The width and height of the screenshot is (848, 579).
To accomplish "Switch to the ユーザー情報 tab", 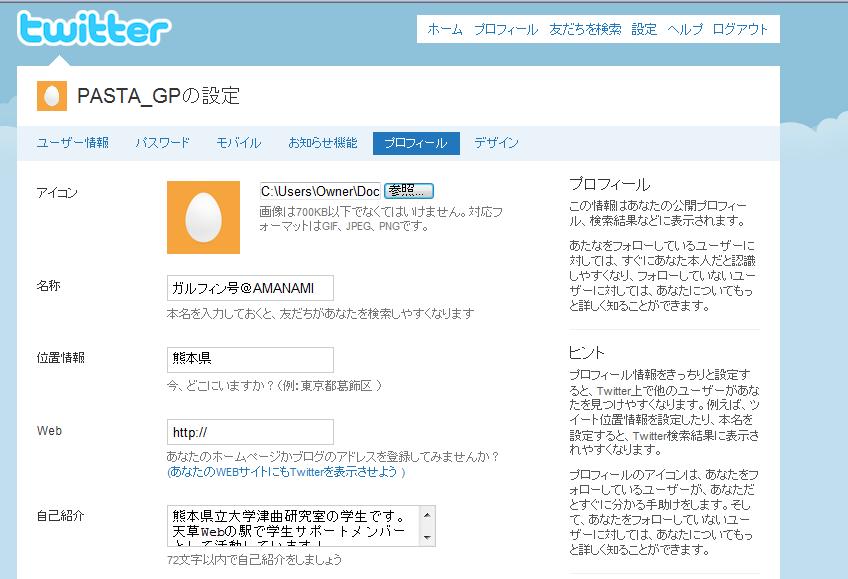I will point(72,143).
